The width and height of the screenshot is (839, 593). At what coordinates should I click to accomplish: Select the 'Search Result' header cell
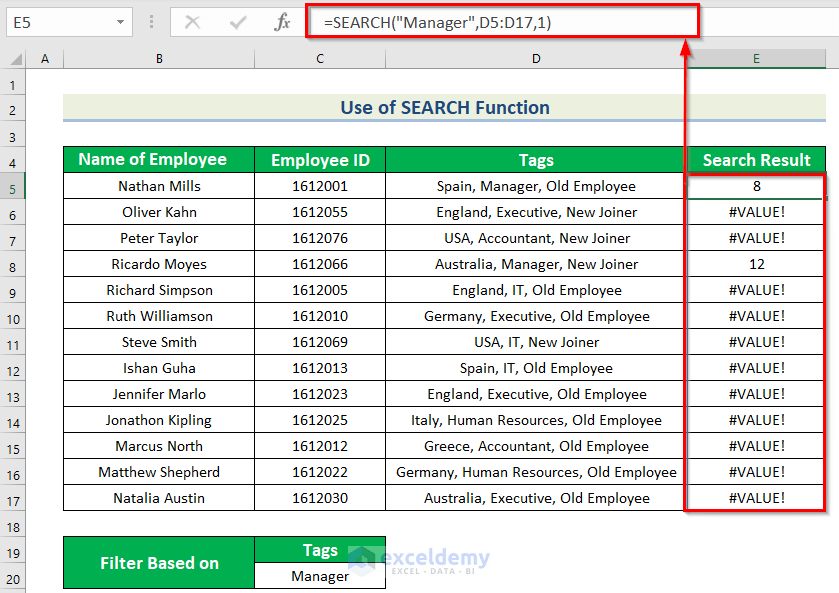click(756, 160)
